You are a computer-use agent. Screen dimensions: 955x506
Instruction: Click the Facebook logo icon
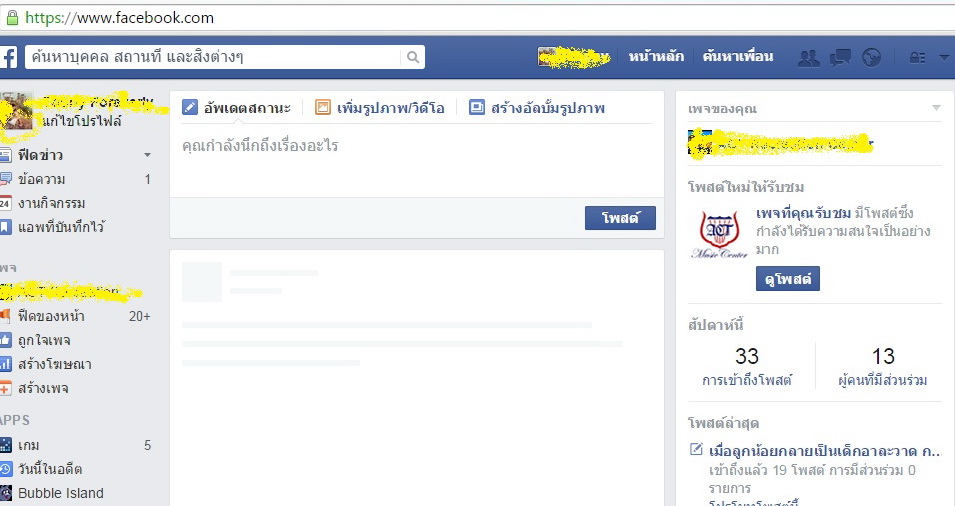(x=8, y=57)
